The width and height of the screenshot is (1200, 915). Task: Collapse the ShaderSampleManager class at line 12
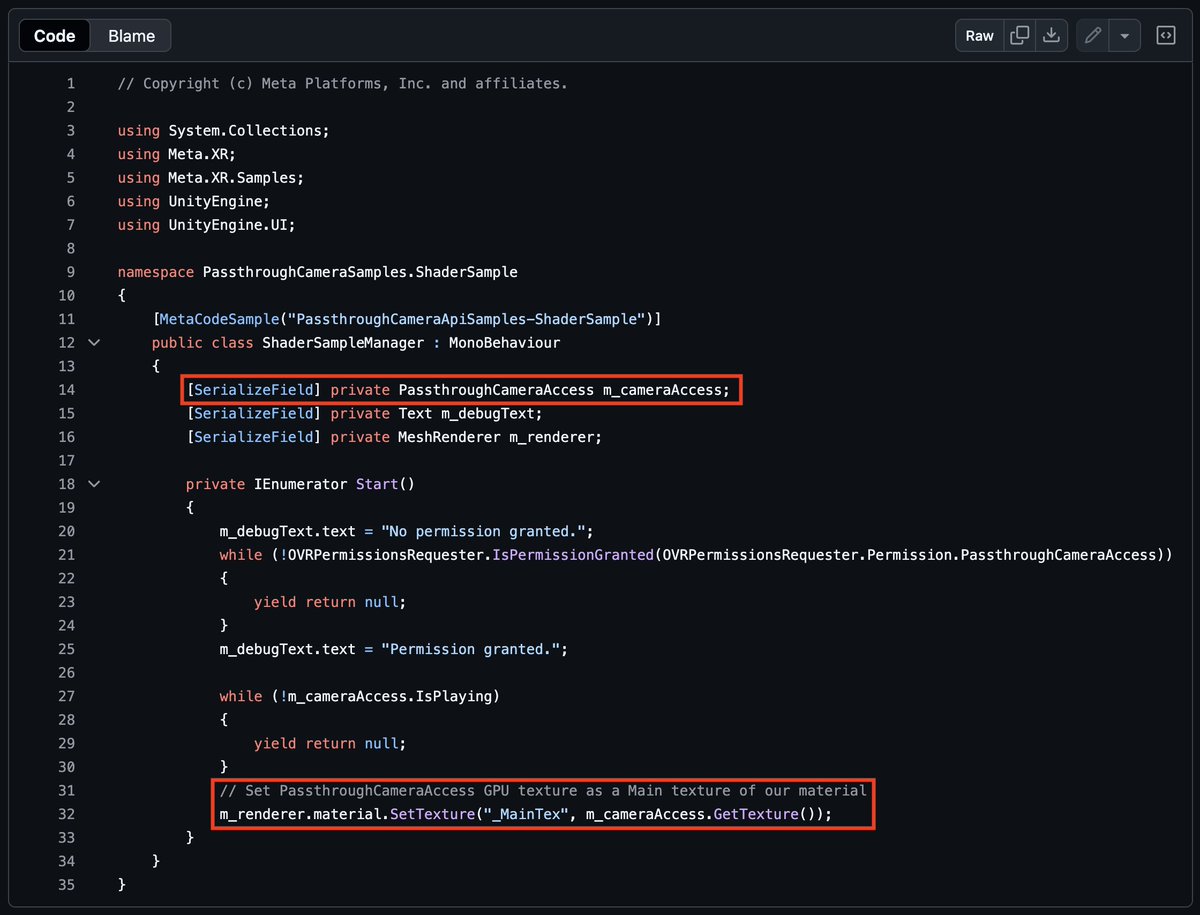[93, 342]
